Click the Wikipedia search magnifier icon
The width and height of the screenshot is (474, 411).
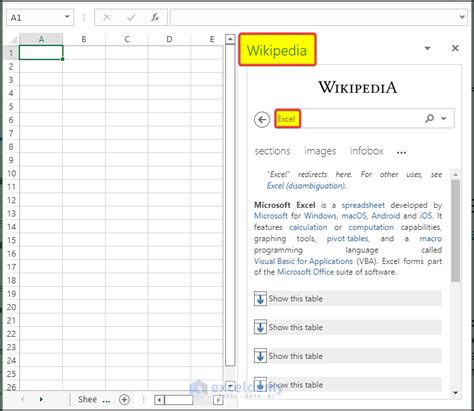click(x=430, y=118)
